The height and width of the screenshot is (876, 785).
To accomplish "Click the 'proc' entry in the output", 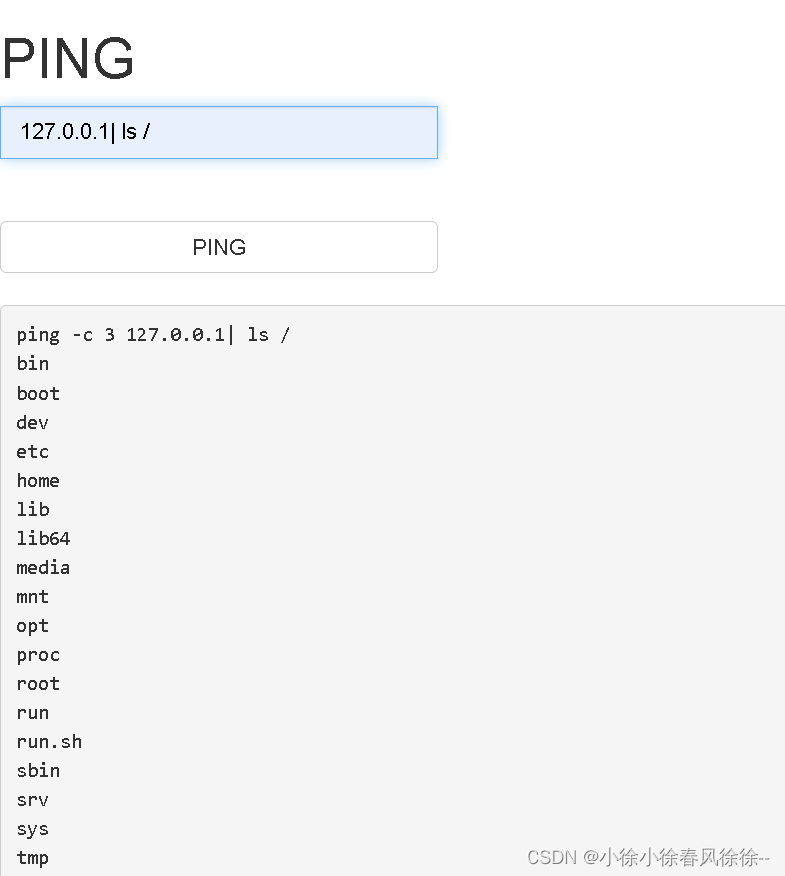I will [38, 654].
